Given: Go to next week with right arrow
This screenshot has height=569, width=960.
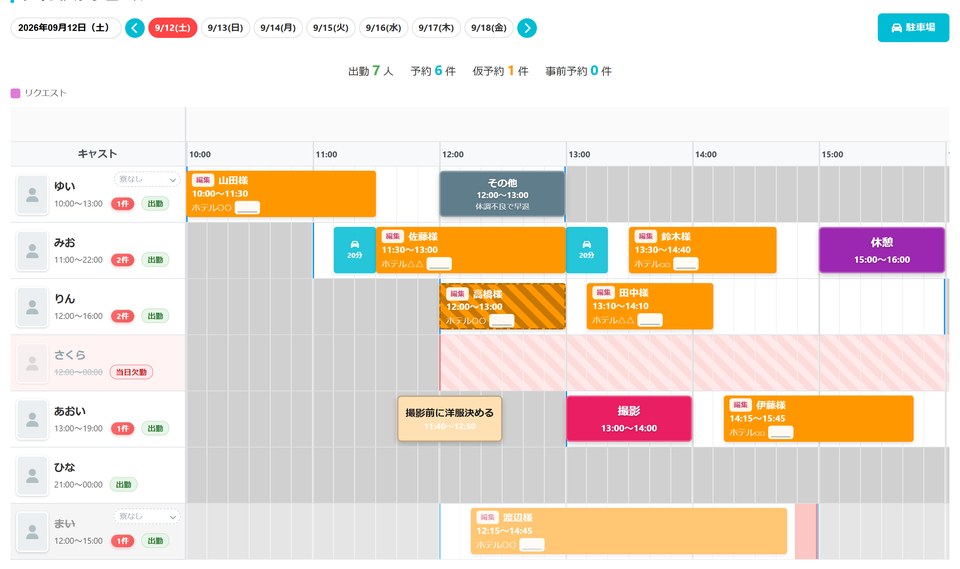Looking at the screenshot, I should (x=527, y=28).
